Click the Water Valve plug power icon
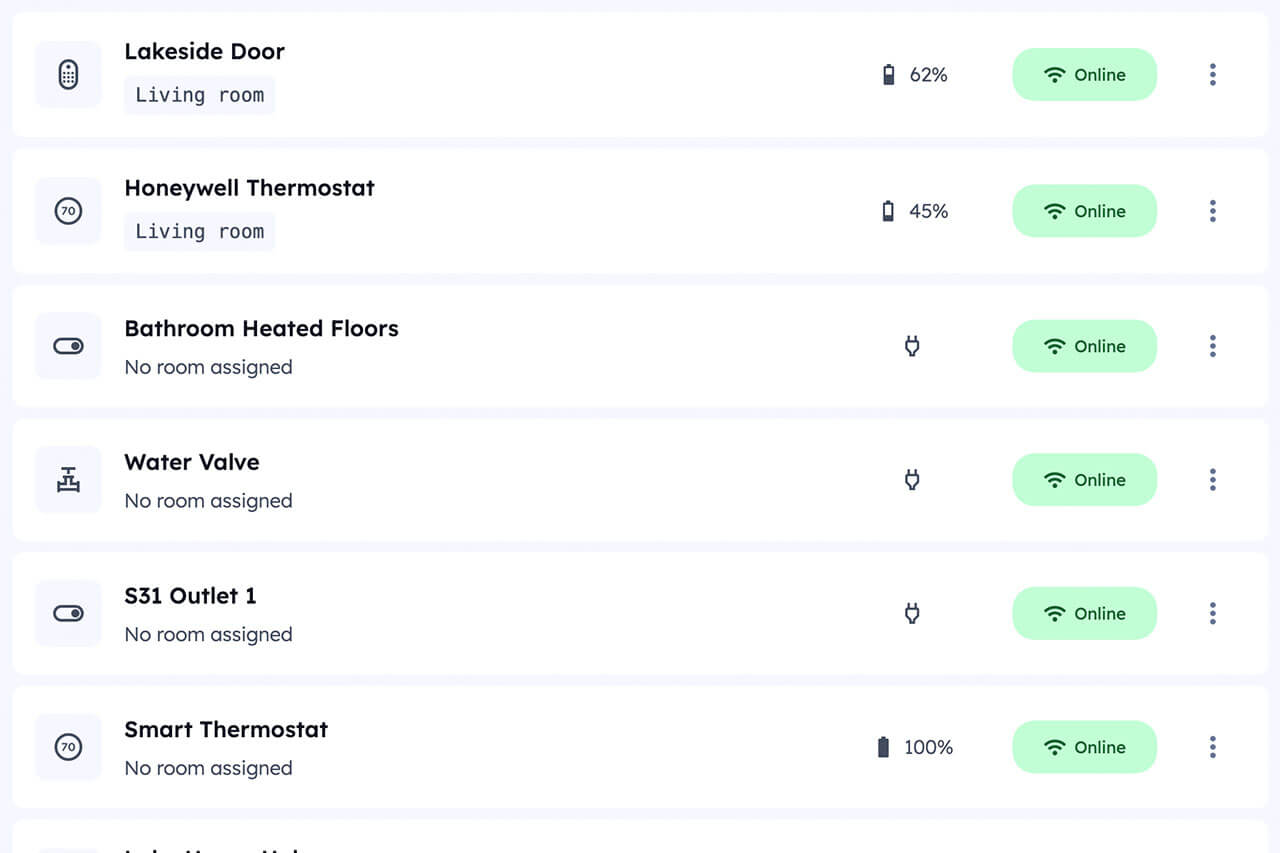 coord(912,480)
